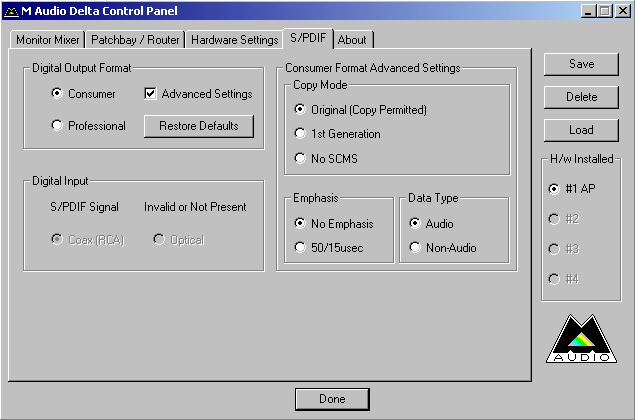Click the Load button
Viewport: 635px width, 420px height.
[x=582, y=130]
